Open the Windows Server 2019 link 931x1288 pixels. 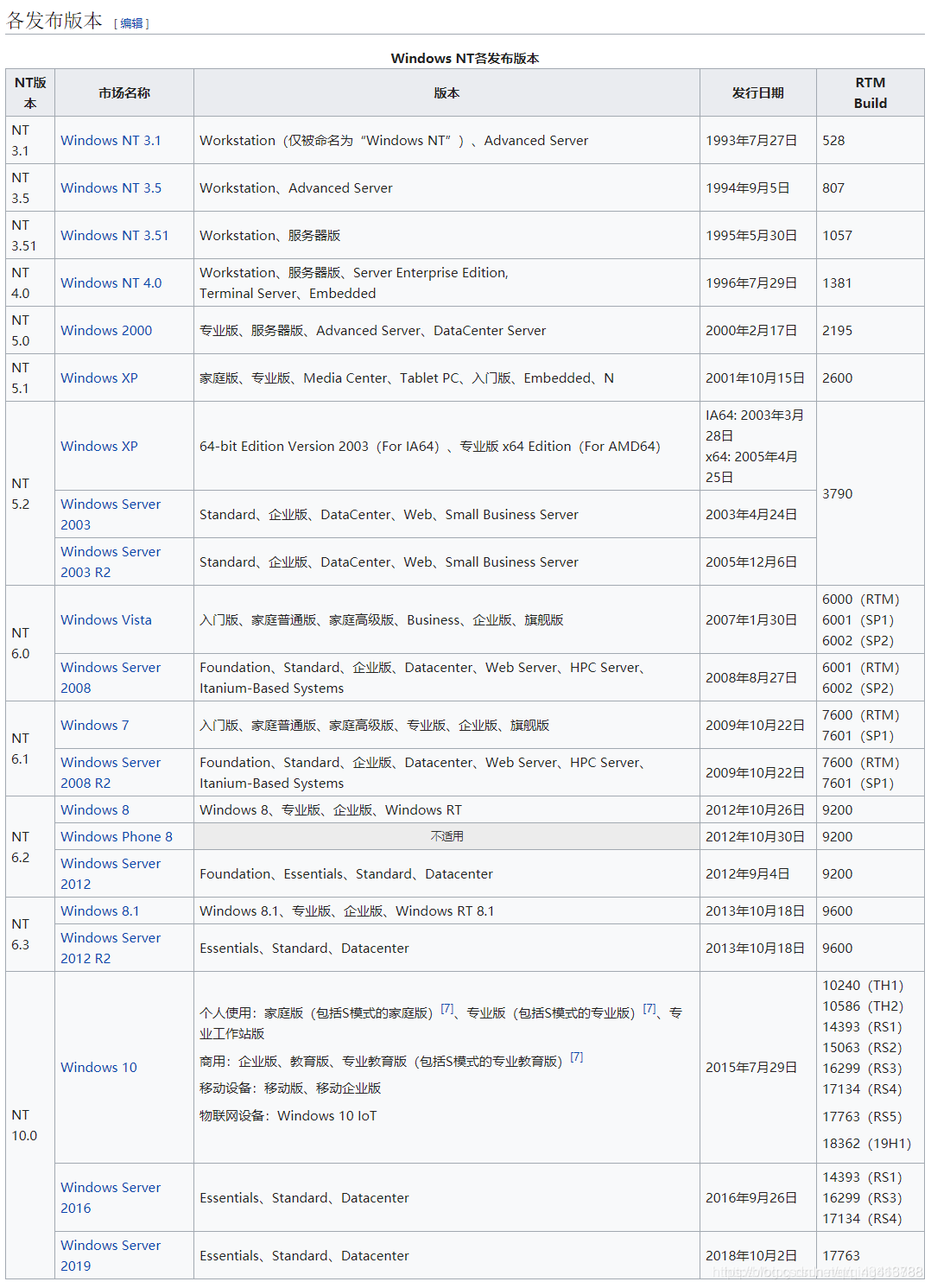point(111,1256)
